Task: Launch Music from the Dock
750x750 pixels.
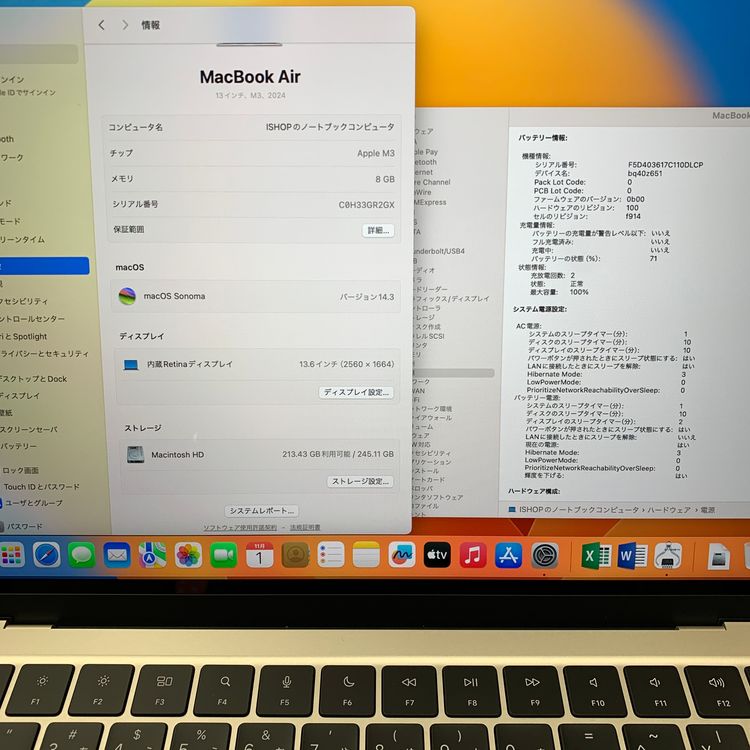Action: pyautogui.click(x=473, y=555)
